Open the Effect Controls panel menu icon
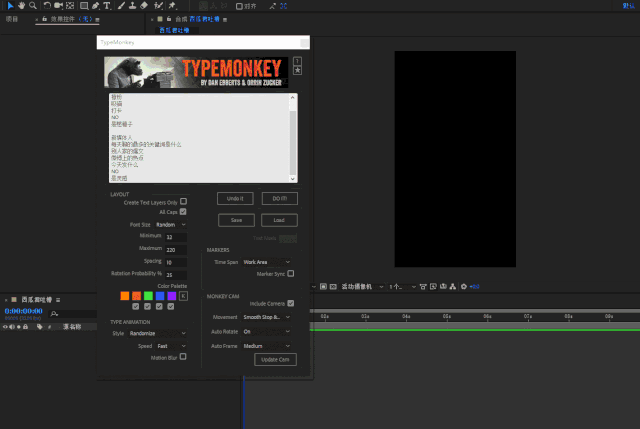 pyautogui.click(x=97, y=19)
